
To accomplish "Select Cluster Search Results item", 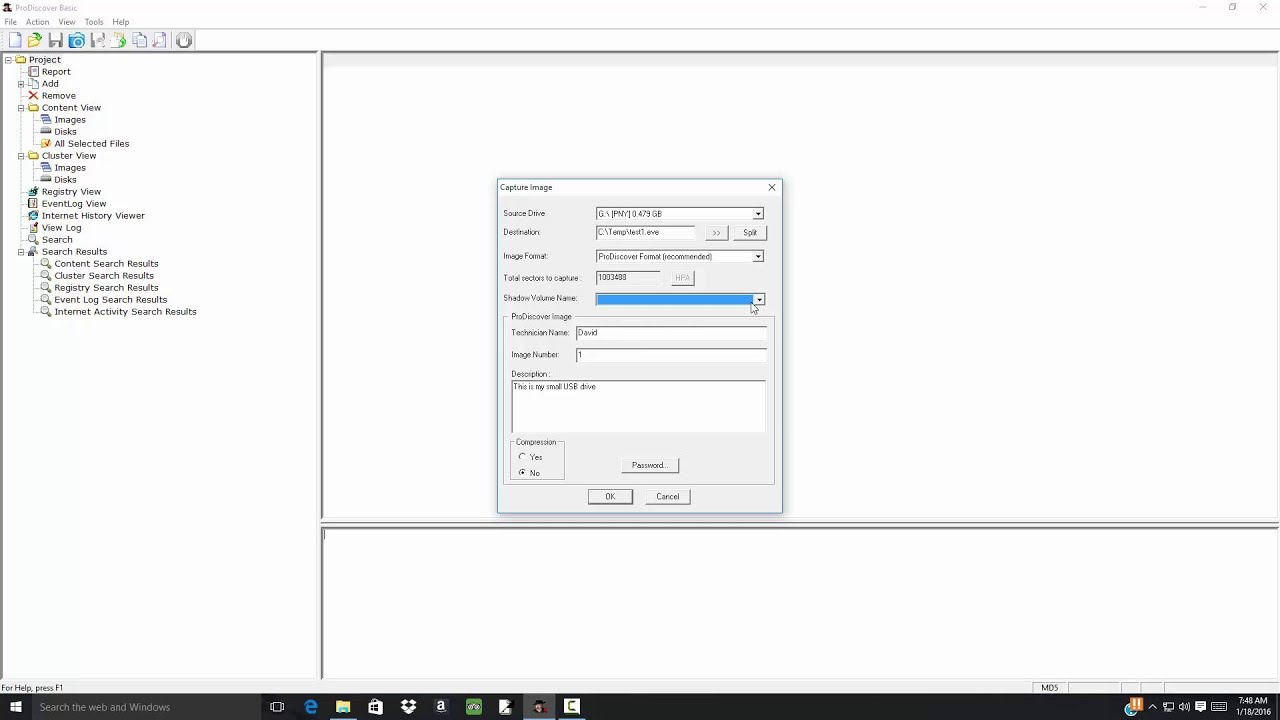I will [x=104, y=276].
